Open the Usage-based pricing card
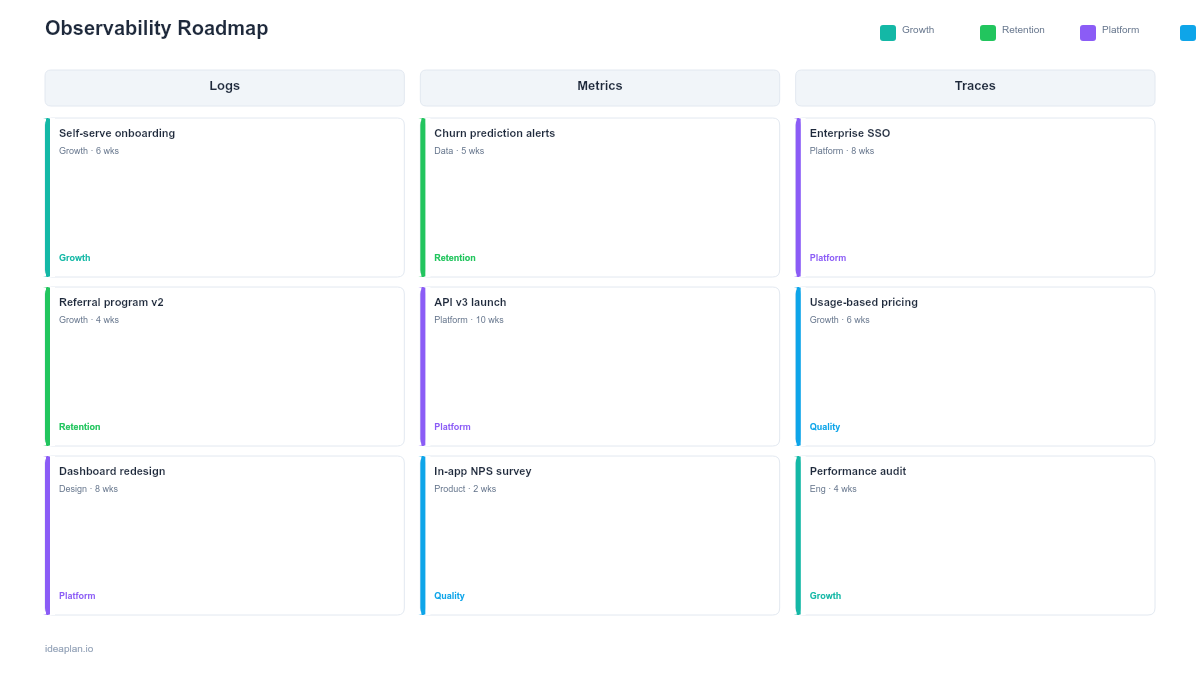1200x675 pixels. click(x=975, y=365)
